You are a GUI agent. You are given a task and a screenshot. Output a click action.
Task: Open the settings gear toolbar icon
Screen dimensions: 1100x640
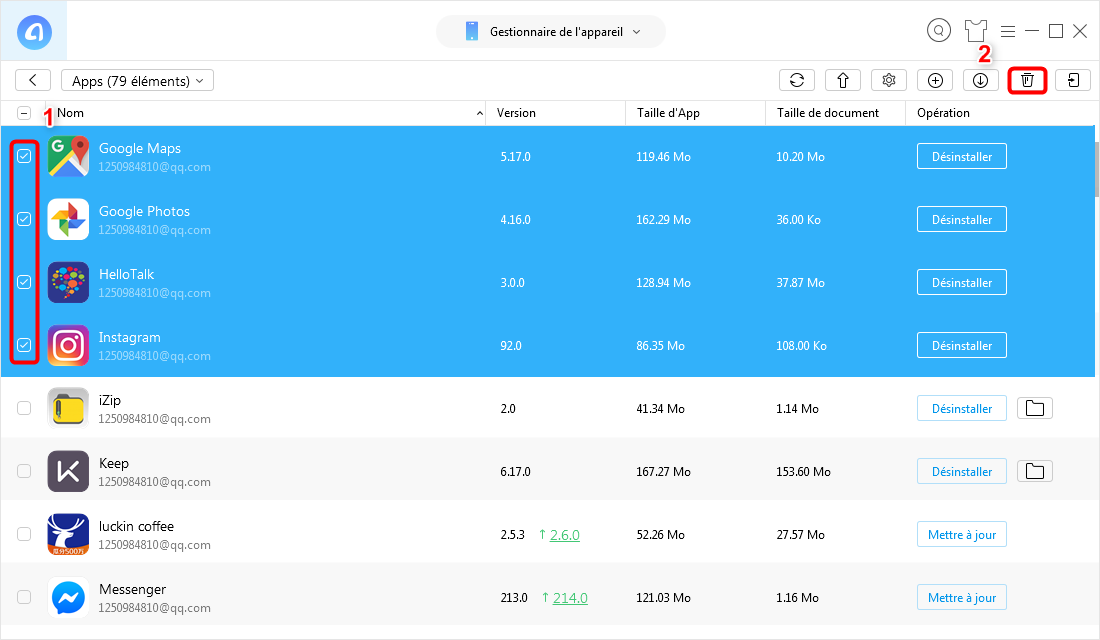click(x=889, y=80)
